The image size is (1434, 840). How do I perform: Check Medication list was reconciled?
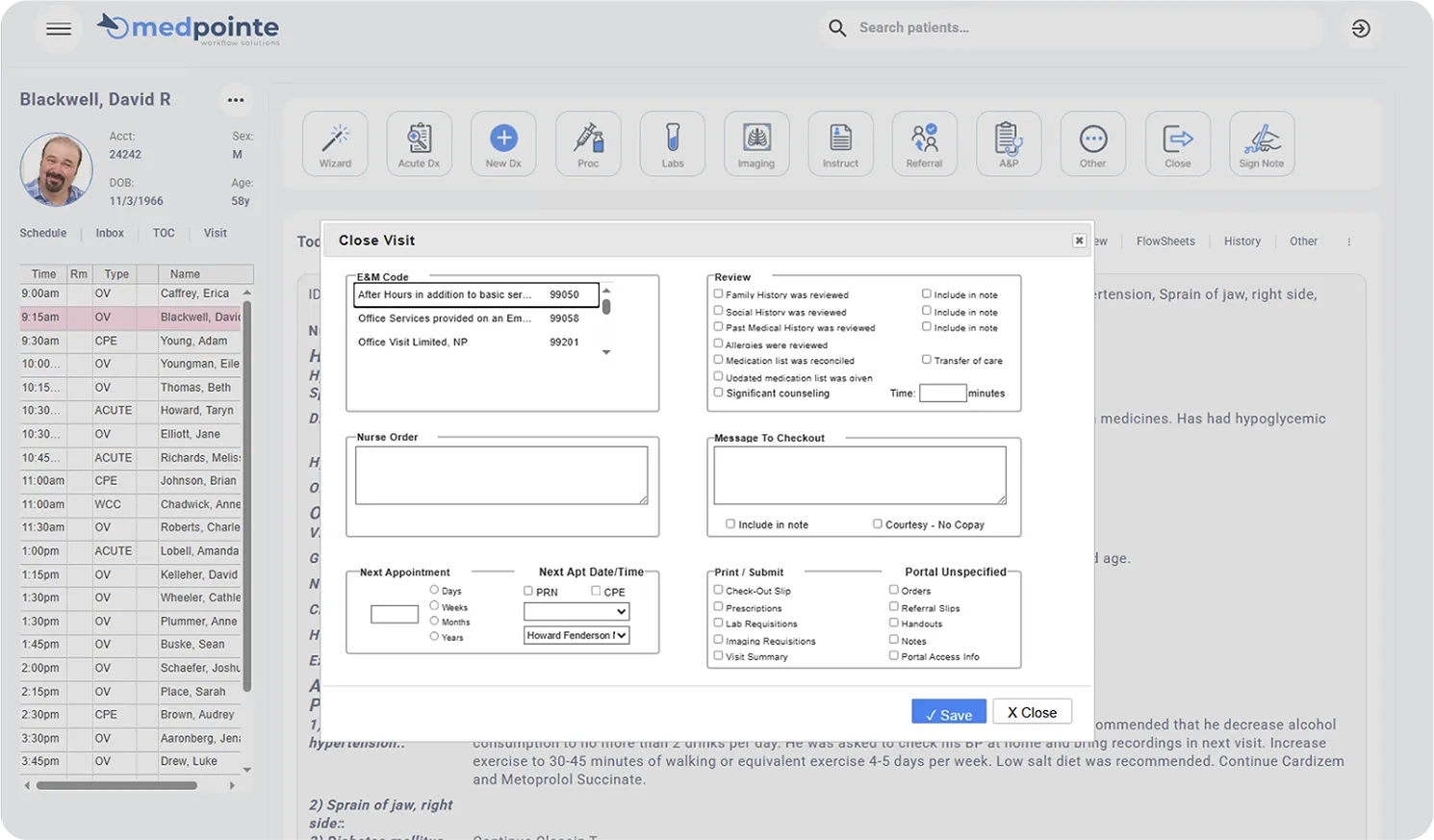point(718,360)
